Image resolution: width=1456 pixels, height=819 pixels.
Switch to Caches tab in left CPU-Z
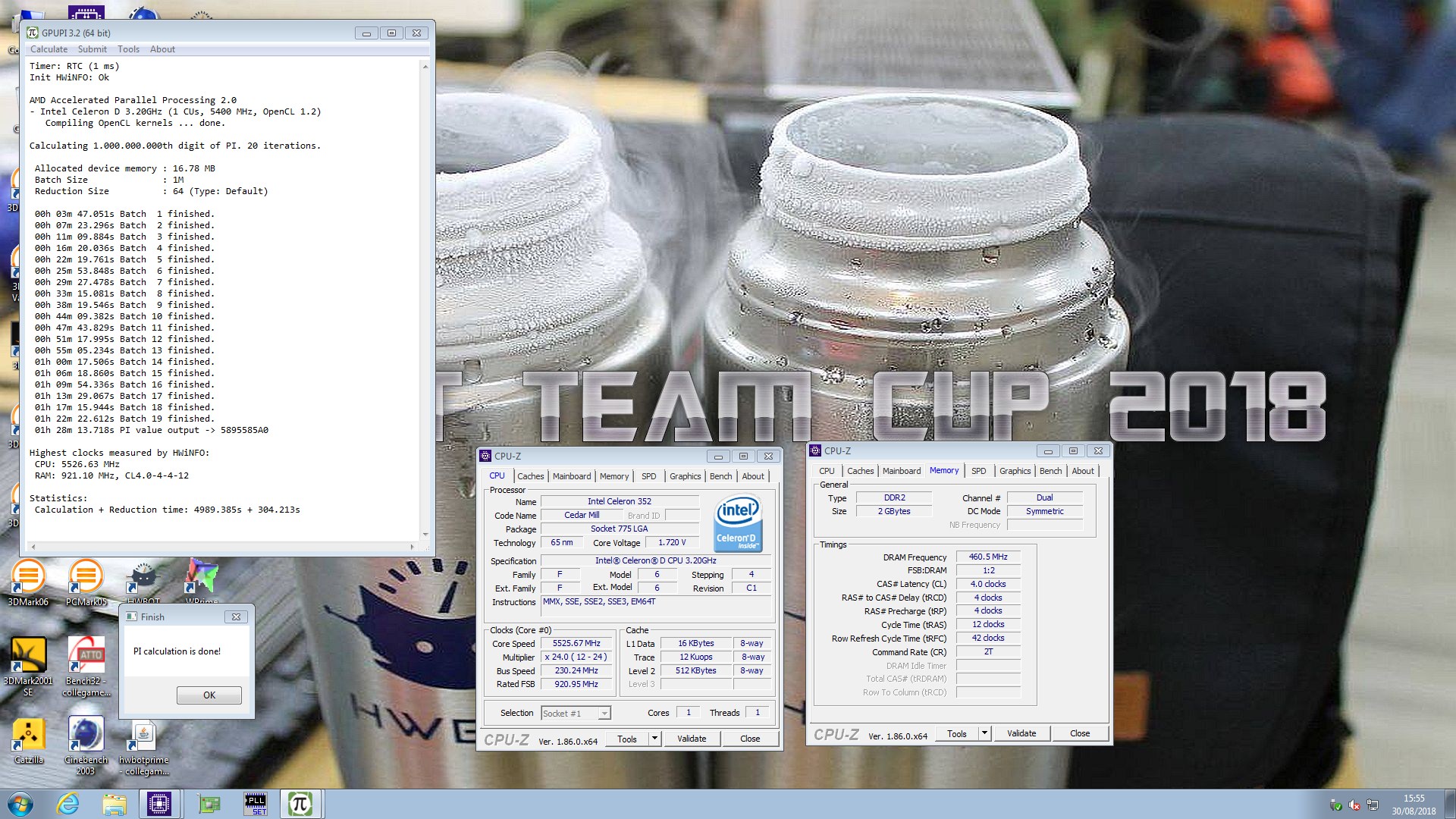coord(531,476)
